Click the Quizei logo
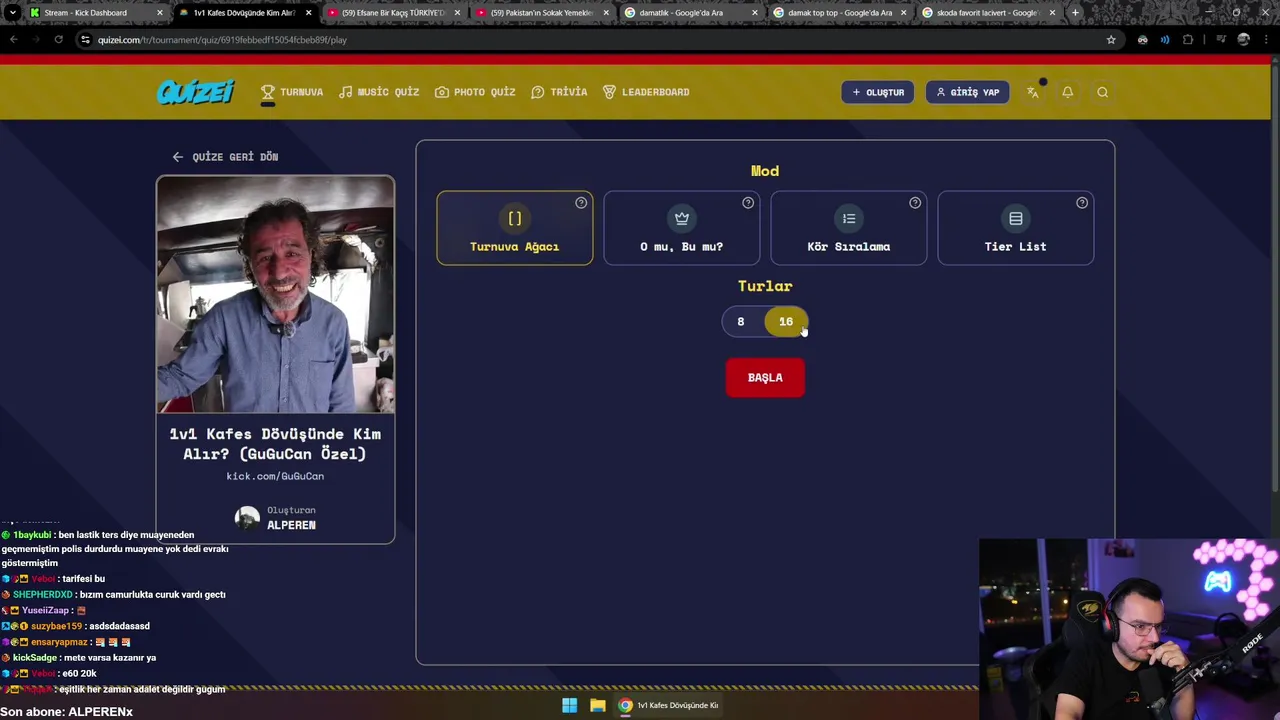 tap(195, 92)
